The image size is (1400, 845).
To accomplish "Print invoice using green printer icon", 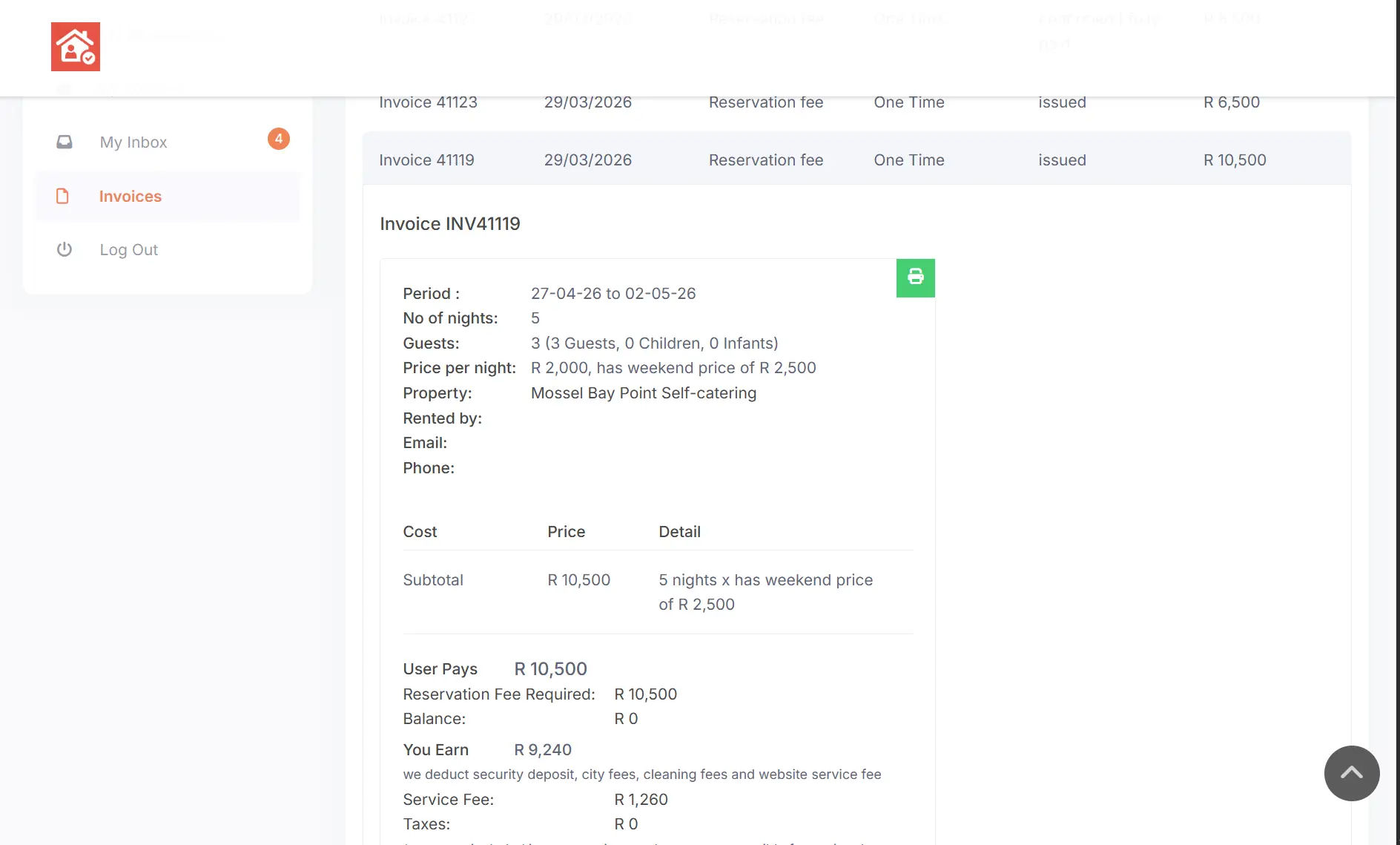I will [915, 277].
